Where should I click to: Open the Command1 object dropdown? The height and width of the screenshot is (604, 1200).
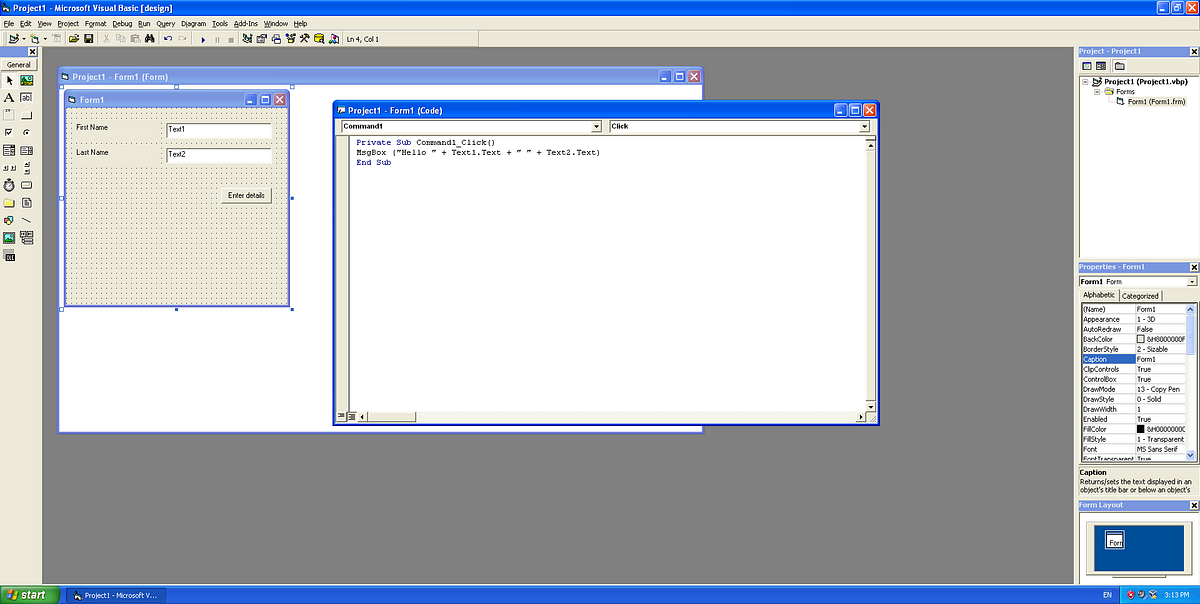coord(597,126)
